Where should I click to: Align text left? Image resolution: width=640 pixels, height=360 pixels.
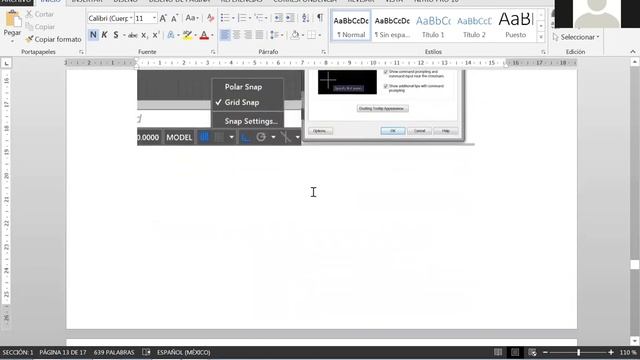[225, 35]
